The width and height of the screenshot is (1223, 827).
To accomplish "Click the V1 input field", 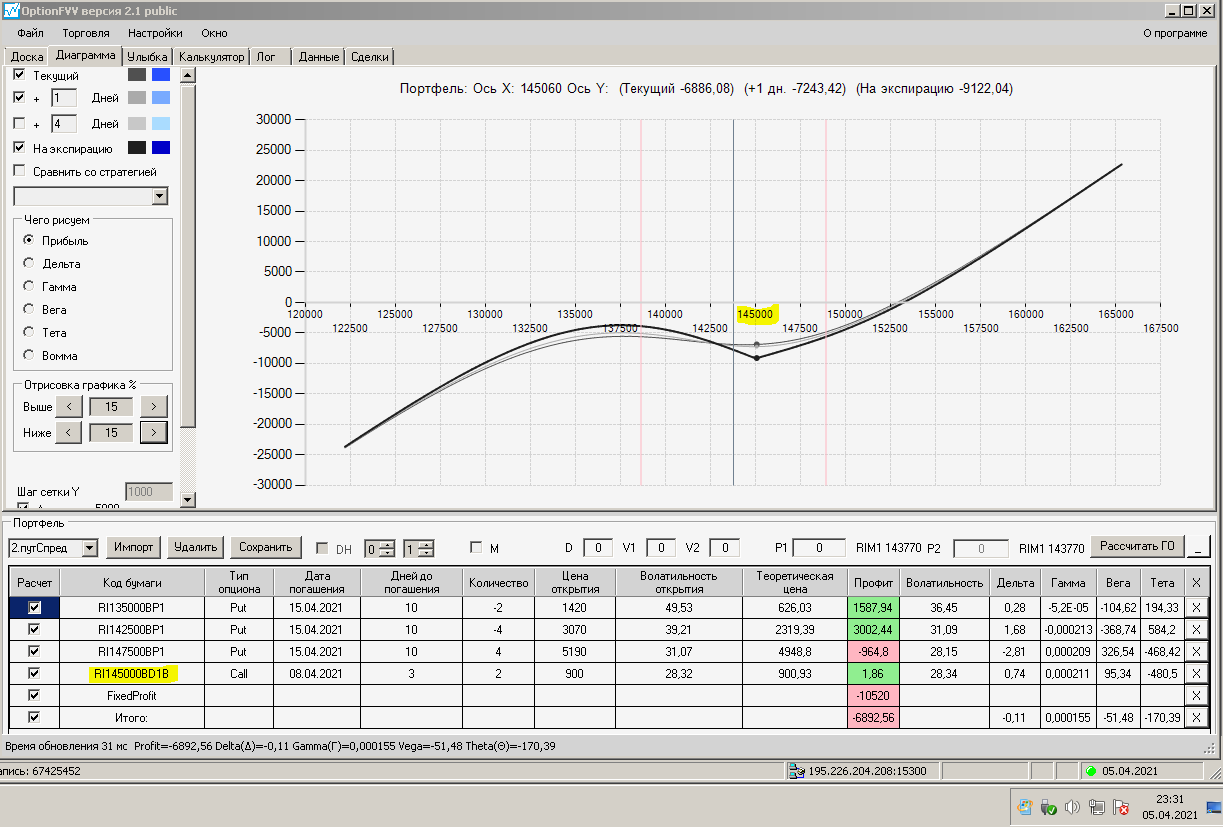I will click(661, 548).
